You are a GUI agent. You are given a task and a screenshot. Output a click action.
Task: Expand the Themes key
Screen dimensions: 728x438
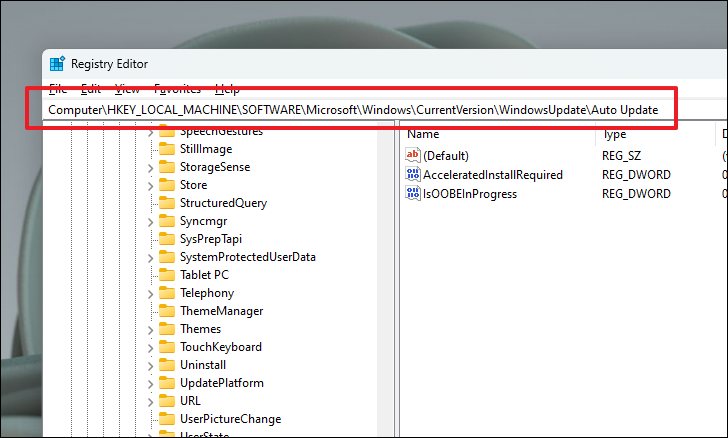(x=150, y=330)
